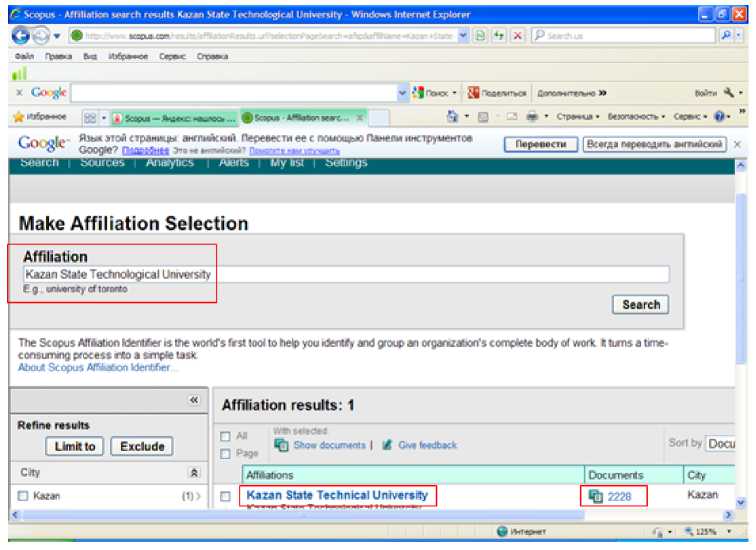Open the Сервис command bar dropdown

click(x=690, y=117)
